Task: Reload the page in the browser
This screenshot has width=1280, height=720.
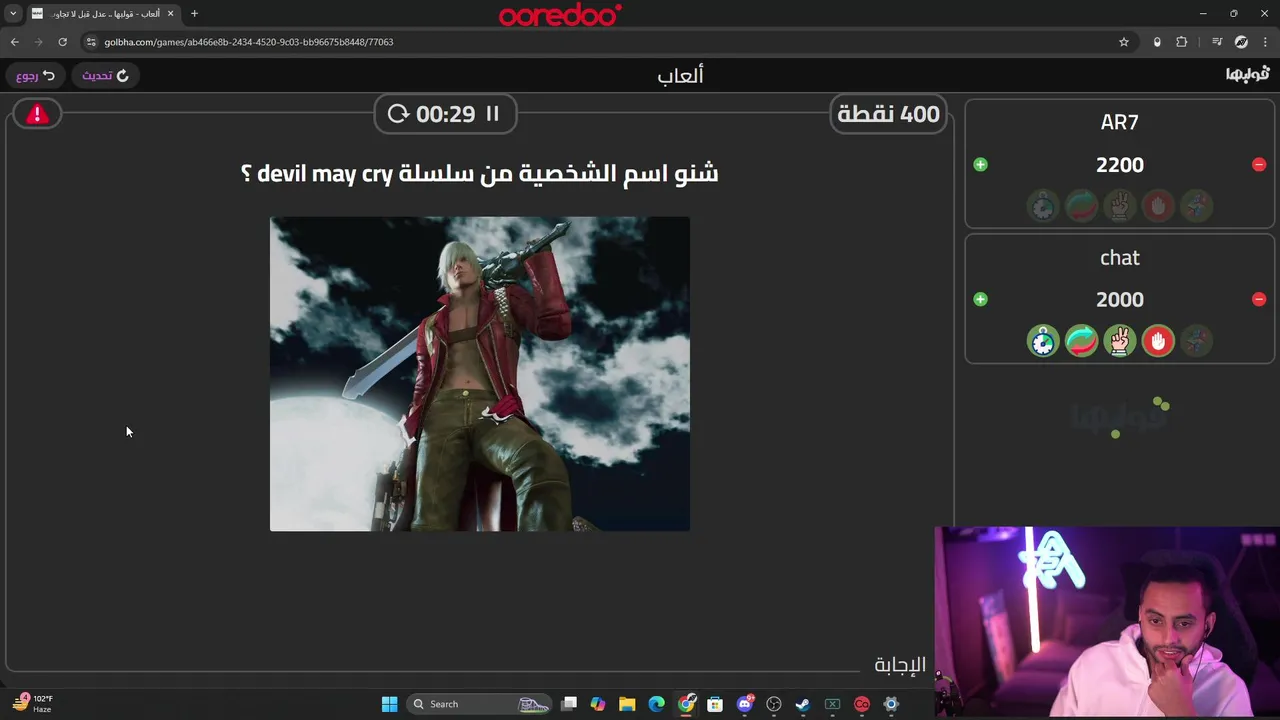Action: (x=62, y=42)
